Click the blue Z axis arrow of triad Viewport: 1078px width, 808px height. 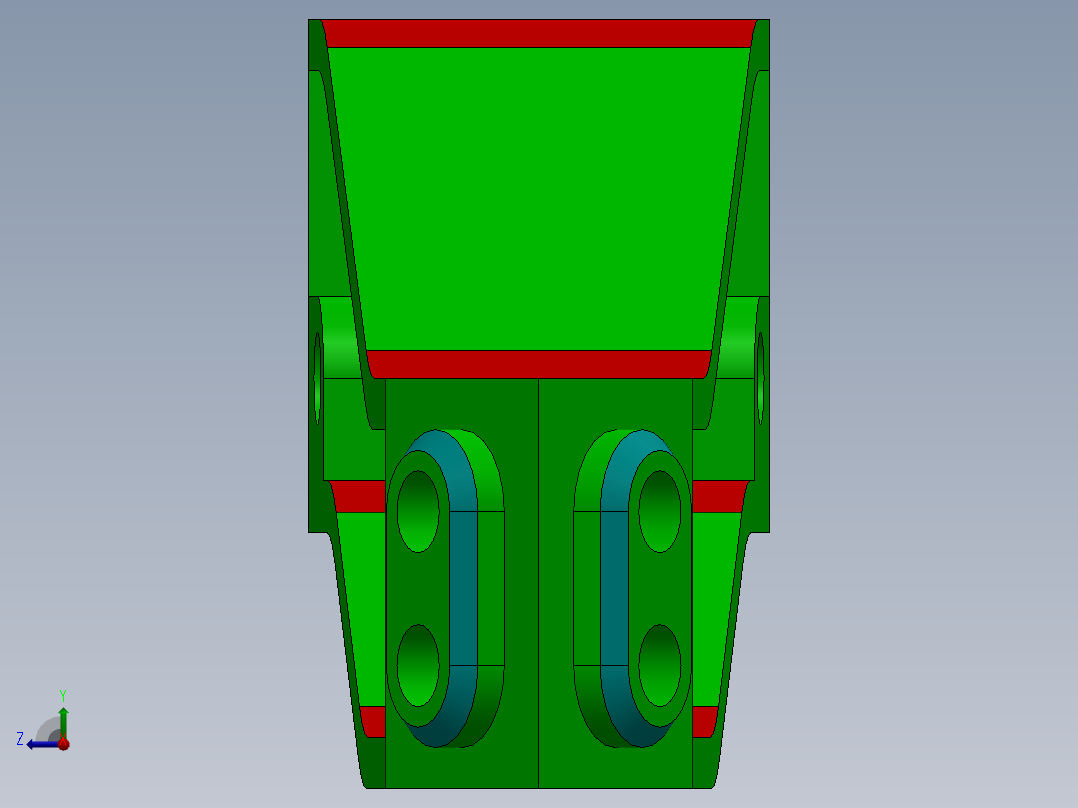[41, 745]
